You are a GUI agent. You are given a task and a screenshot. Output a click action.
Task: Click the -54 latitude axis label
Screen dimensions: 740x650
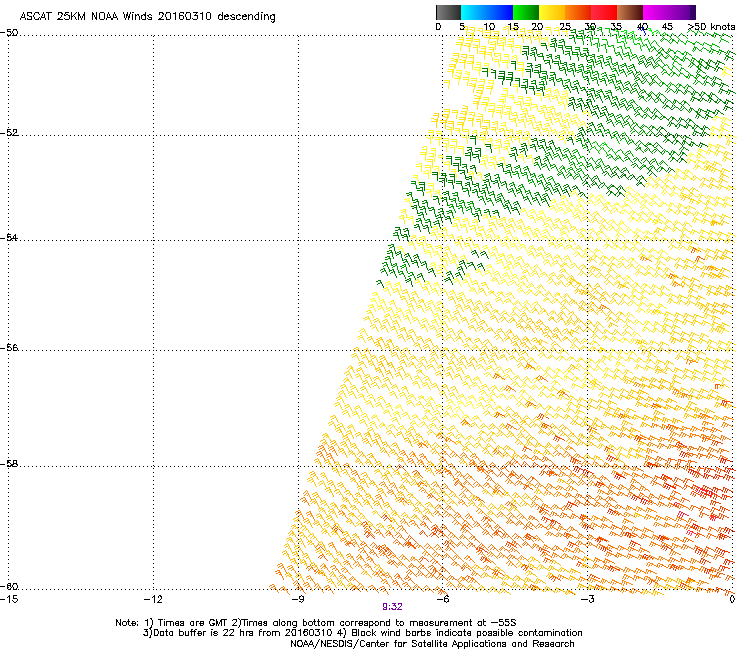9,237
